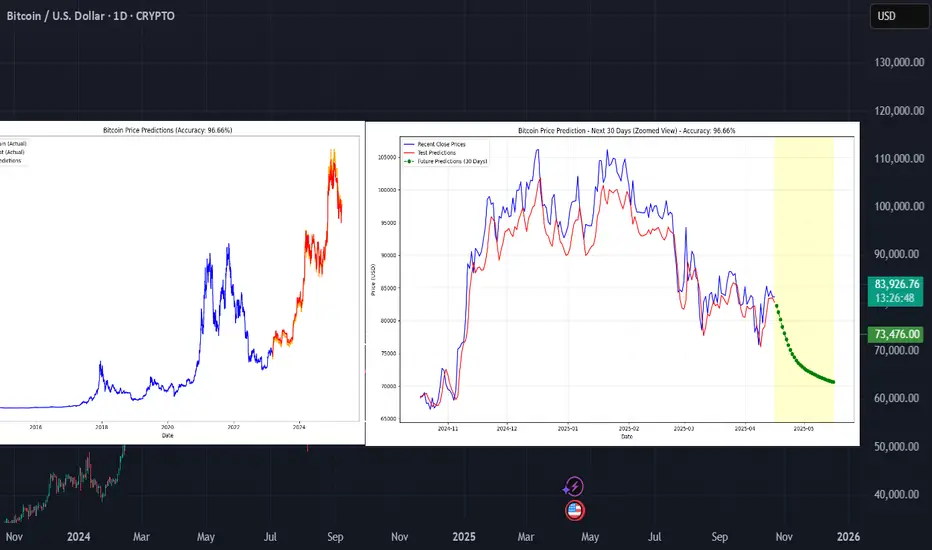The width and height of the screenshot is (932, 550).
Task: Click the Bitcoin Price Predictions (Accuracy: 96.66%) chart title
Action: point(168,130)
